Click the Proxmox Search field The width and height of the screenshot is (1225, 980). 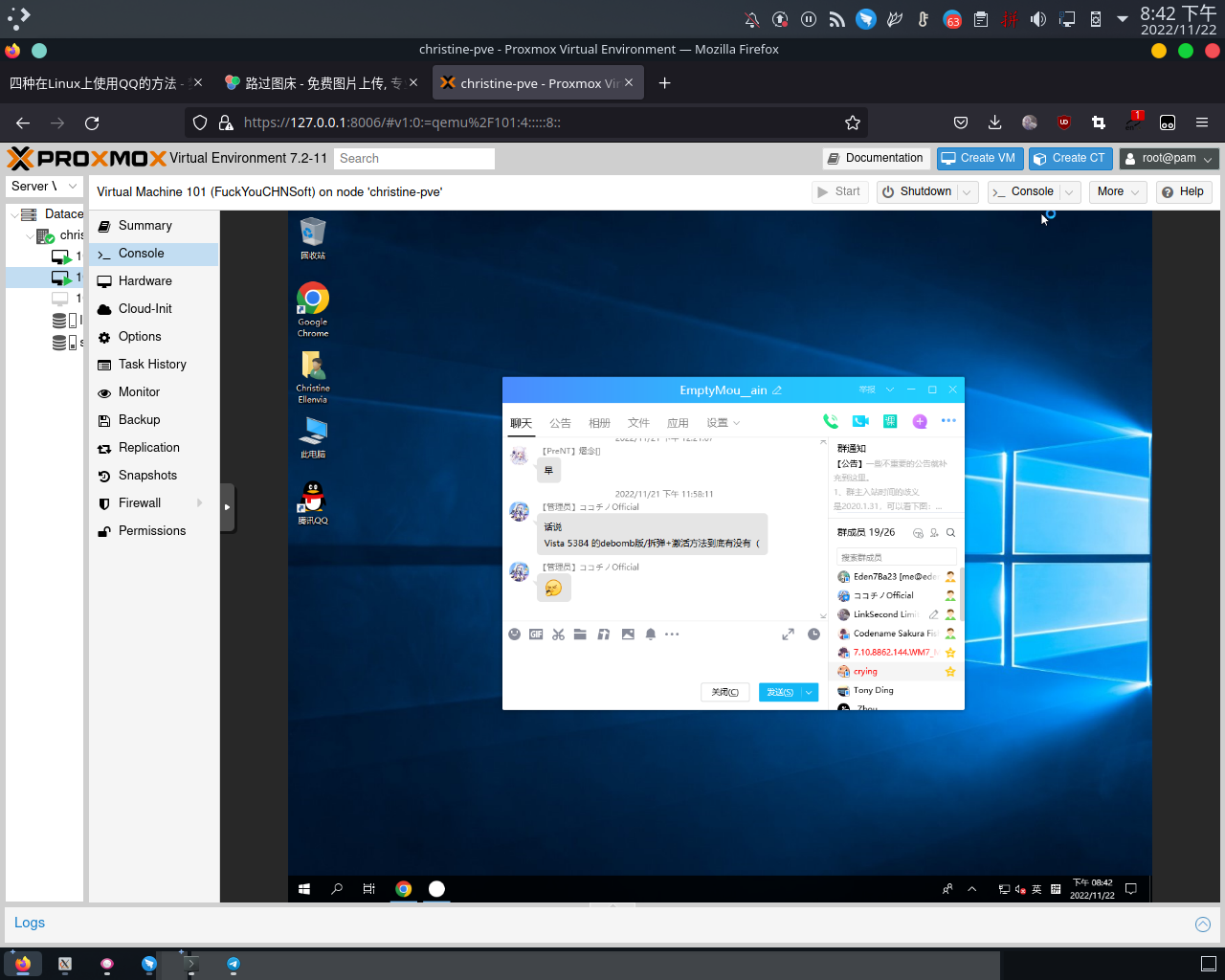click(x=414, y=159)
